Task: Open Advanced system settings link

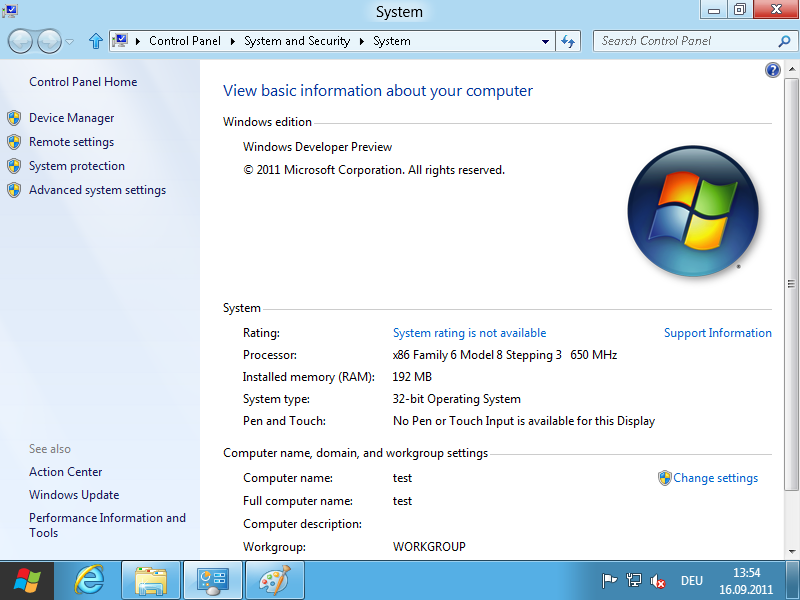Action: [x=97, y=190]
